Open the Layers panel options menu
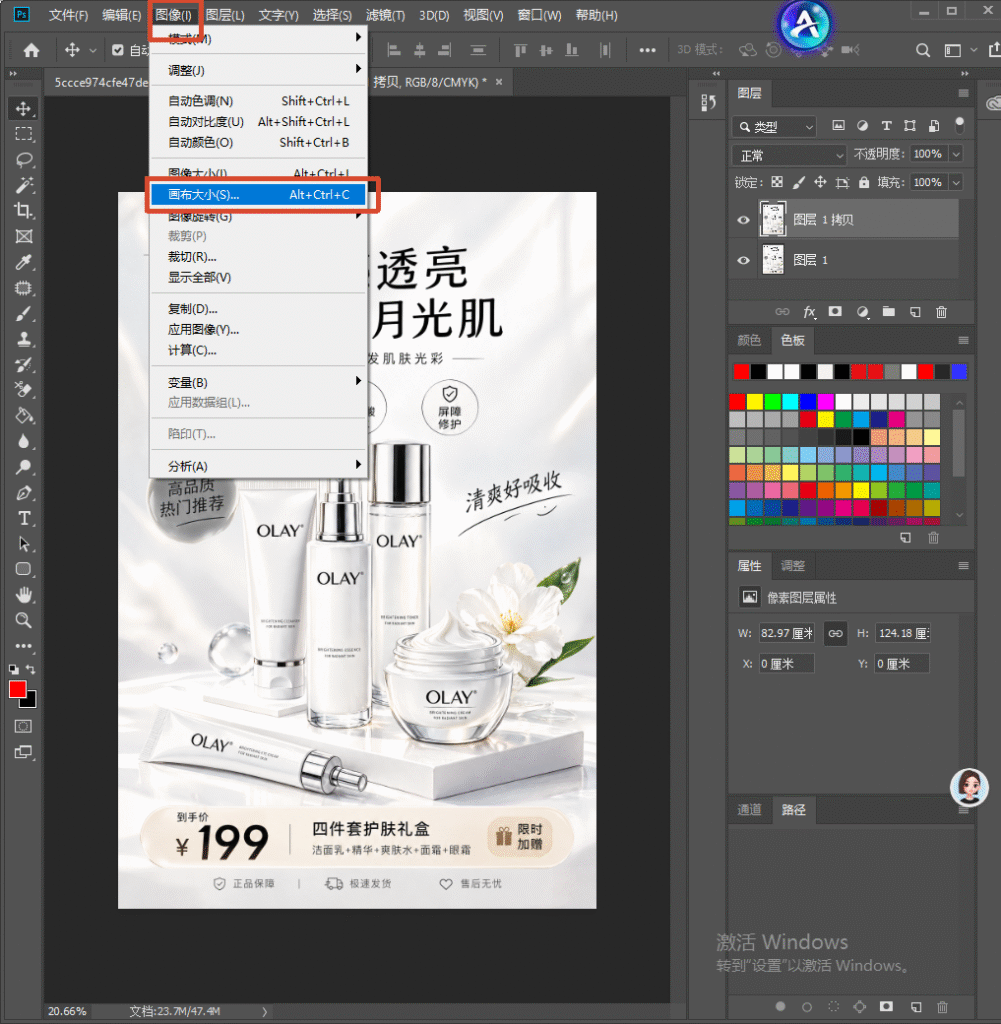The width and height of the screenshot is (1001, 1024). click(x=963, y=93)
